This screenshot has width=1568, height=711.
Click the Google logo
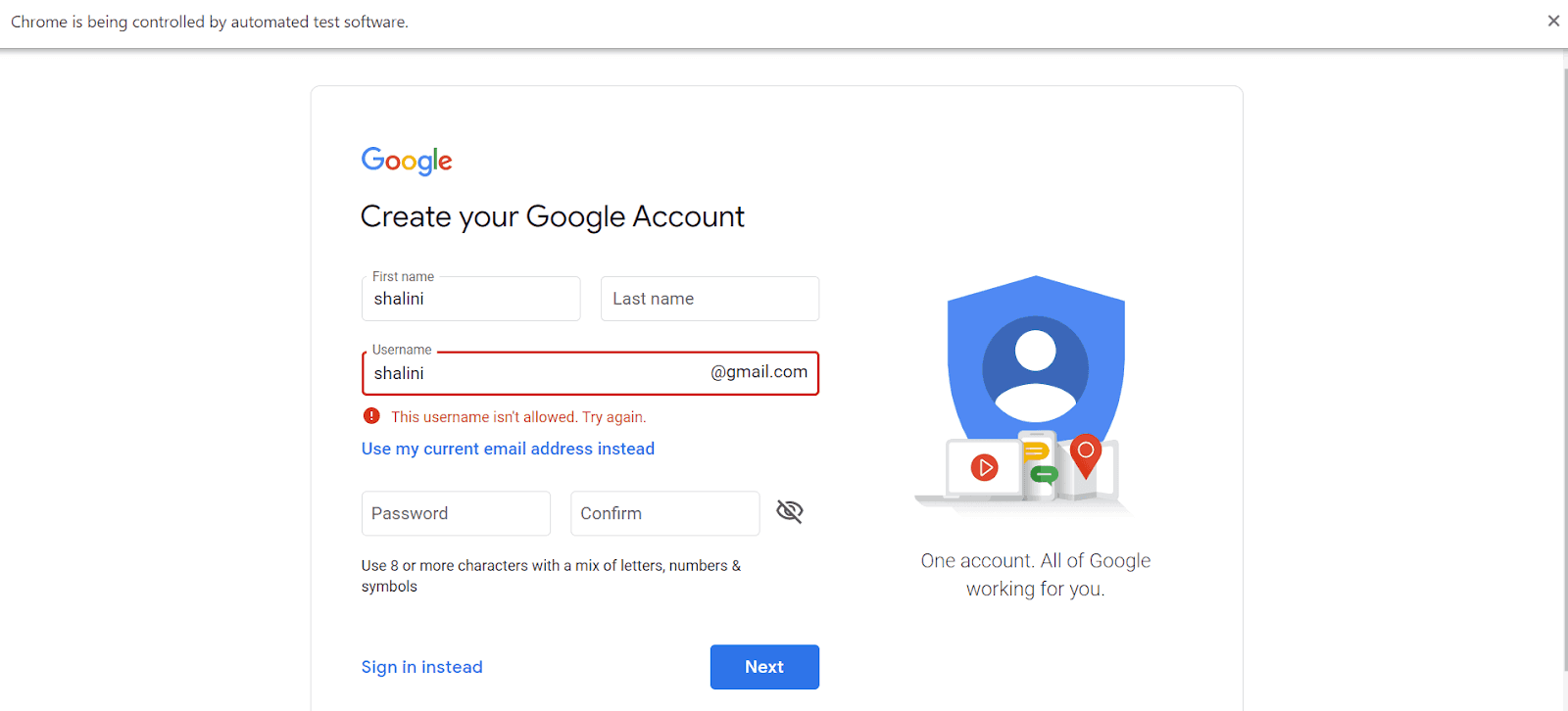(407, 161)
